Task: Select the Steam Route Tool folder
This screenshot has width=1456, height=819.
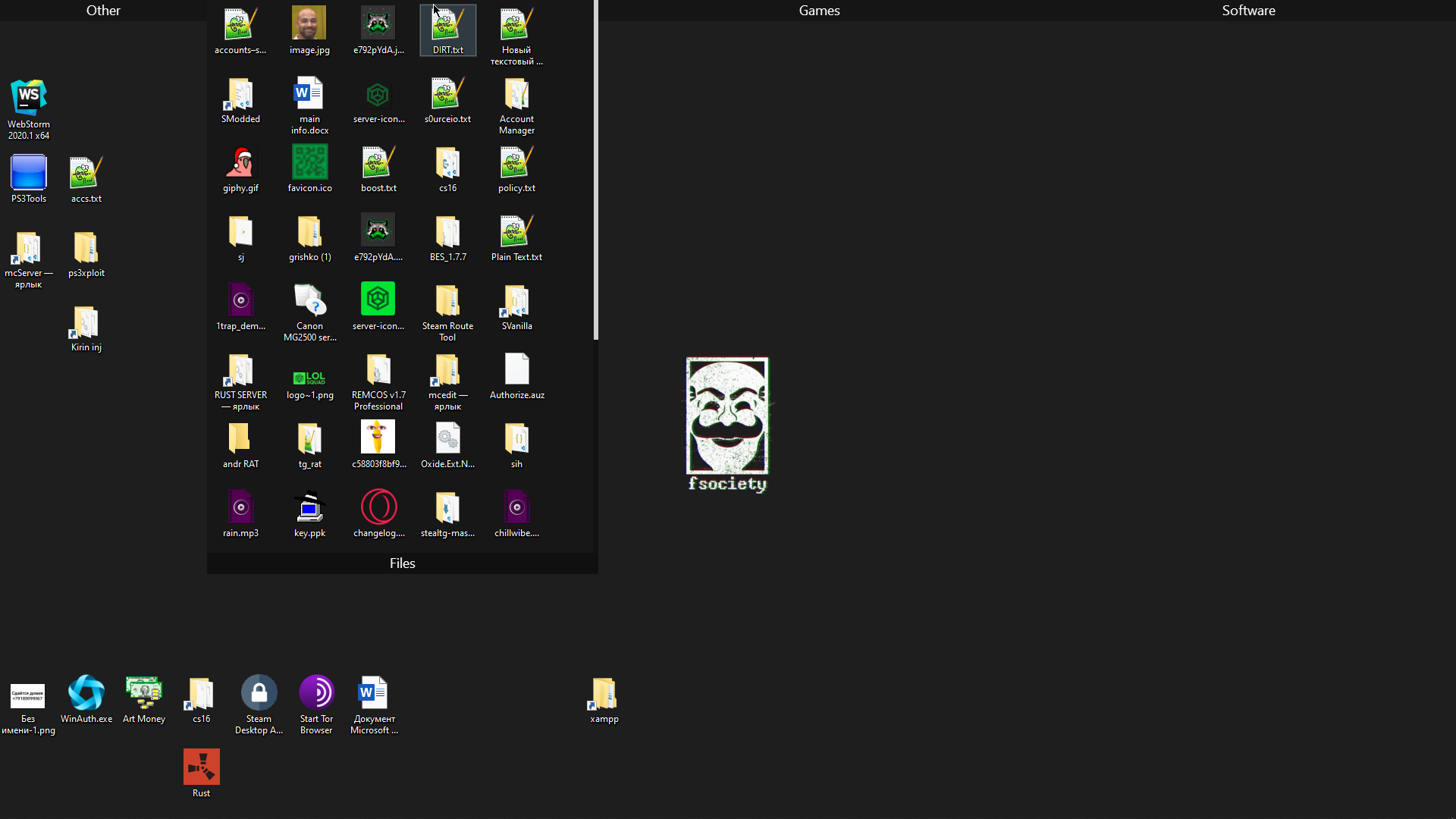Action: [x=447, y=301]
